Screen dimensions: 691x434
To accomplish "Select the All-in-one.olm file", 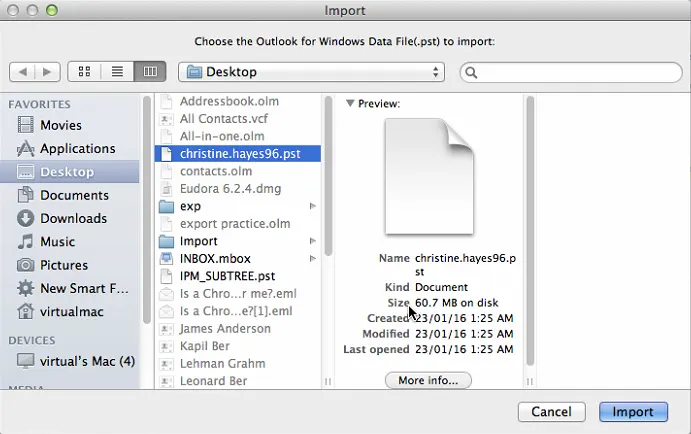I will coord(238,136).
